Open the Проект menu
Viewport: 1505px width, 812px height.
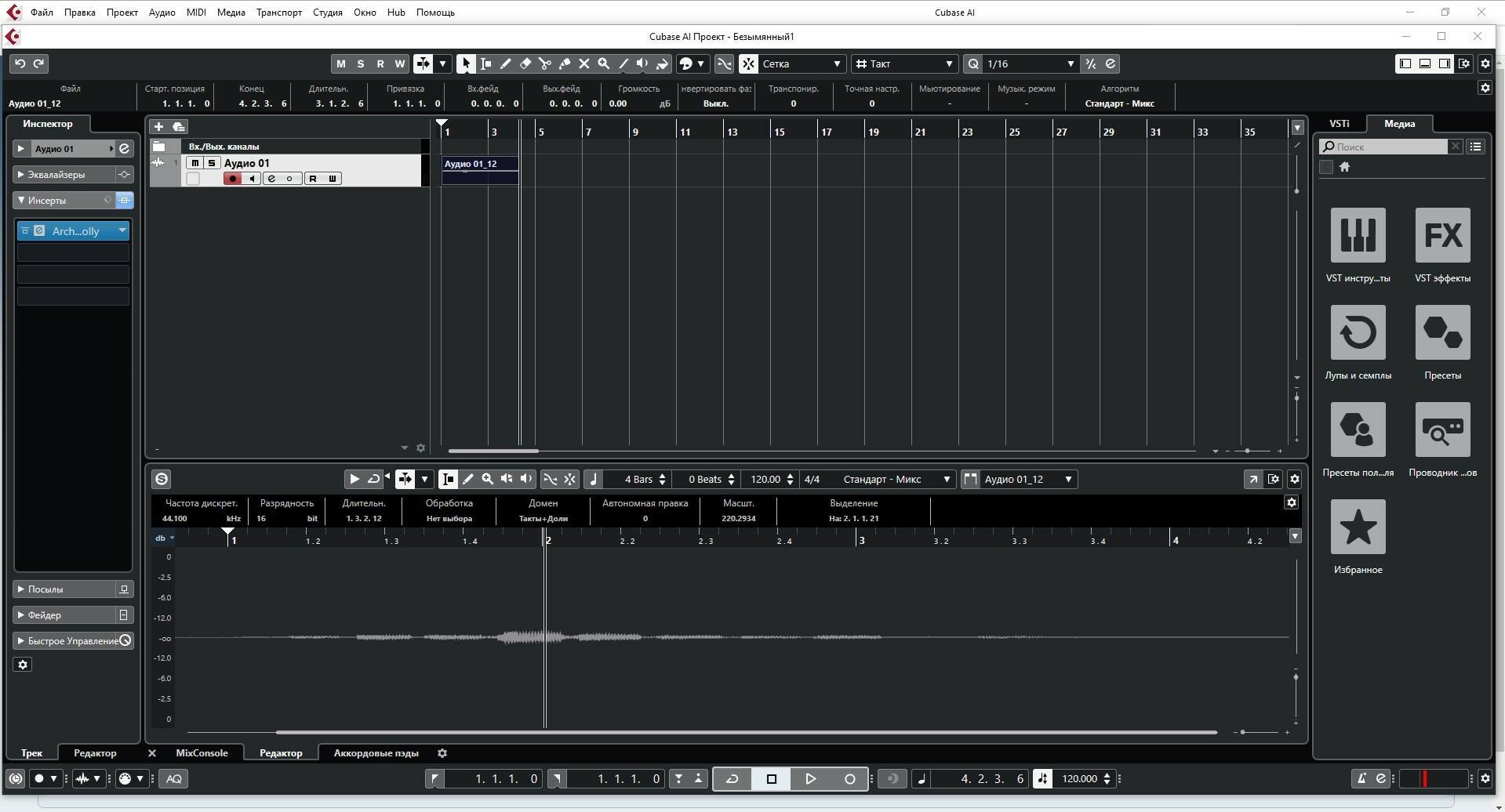[122, 12]
